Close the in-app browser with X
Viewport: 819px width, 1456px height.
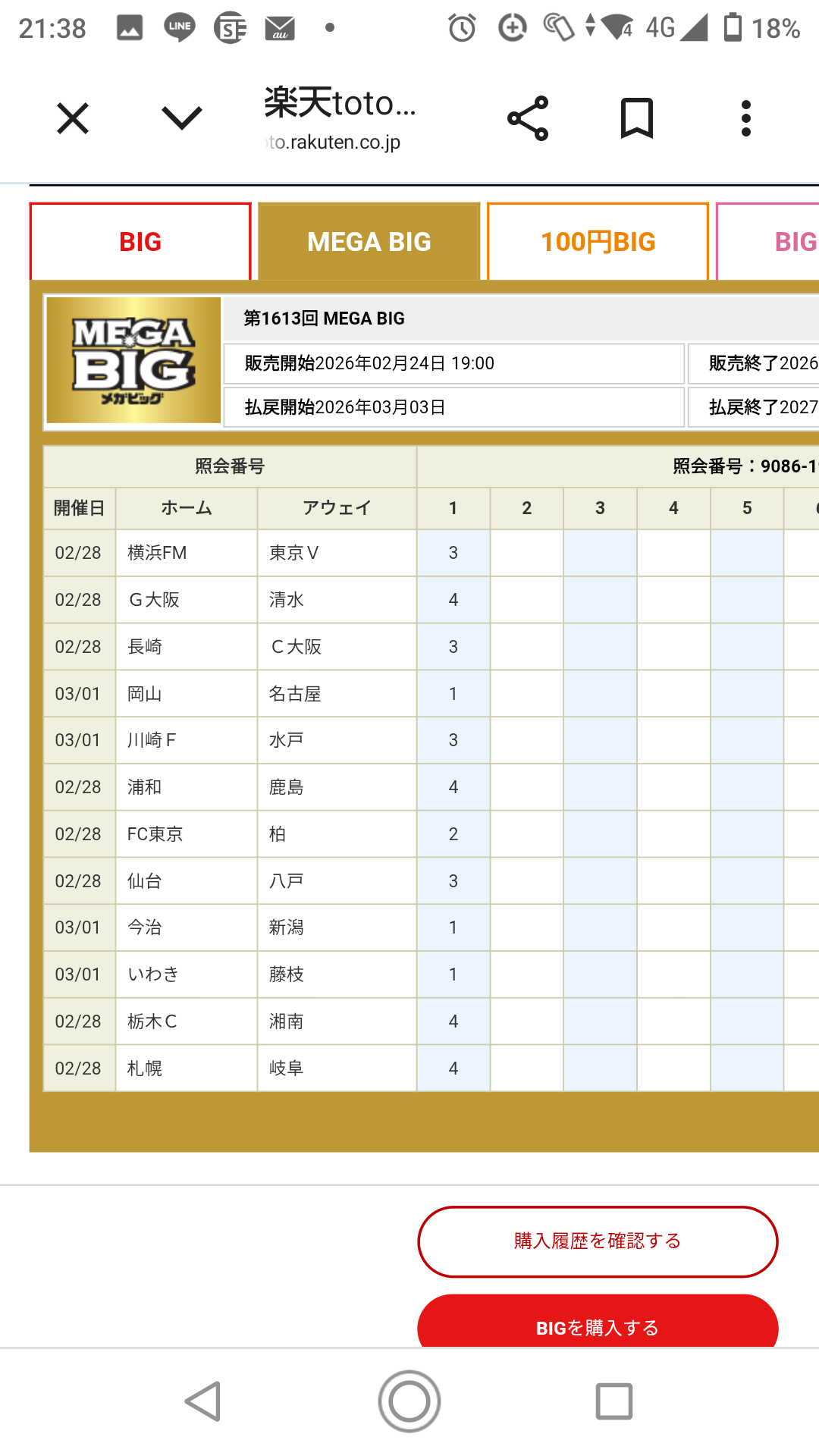click(73, 118)
